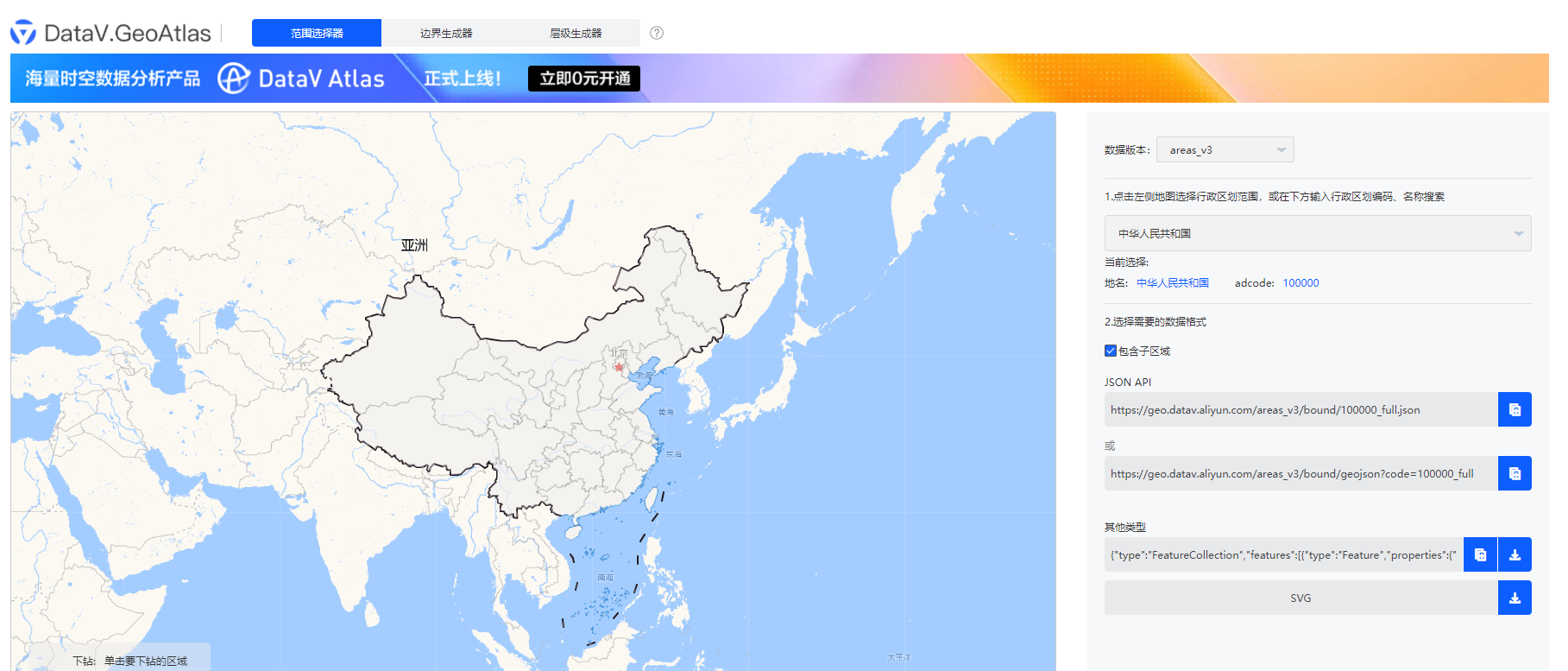1568x671 pixels.
Task: Click the Beijing star marker on map
Action: pos(619,367)
